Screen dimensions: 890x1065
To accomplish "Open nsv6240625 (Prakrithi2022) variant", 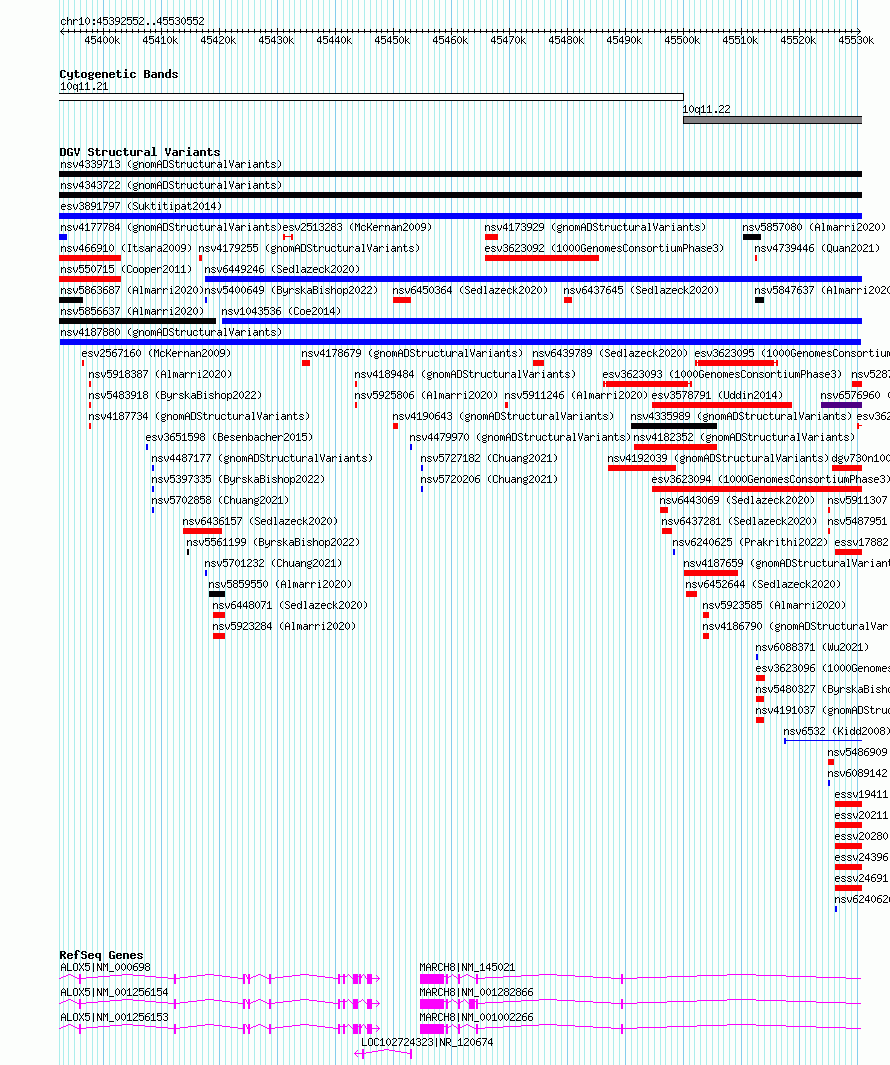I will coord(751,543).
